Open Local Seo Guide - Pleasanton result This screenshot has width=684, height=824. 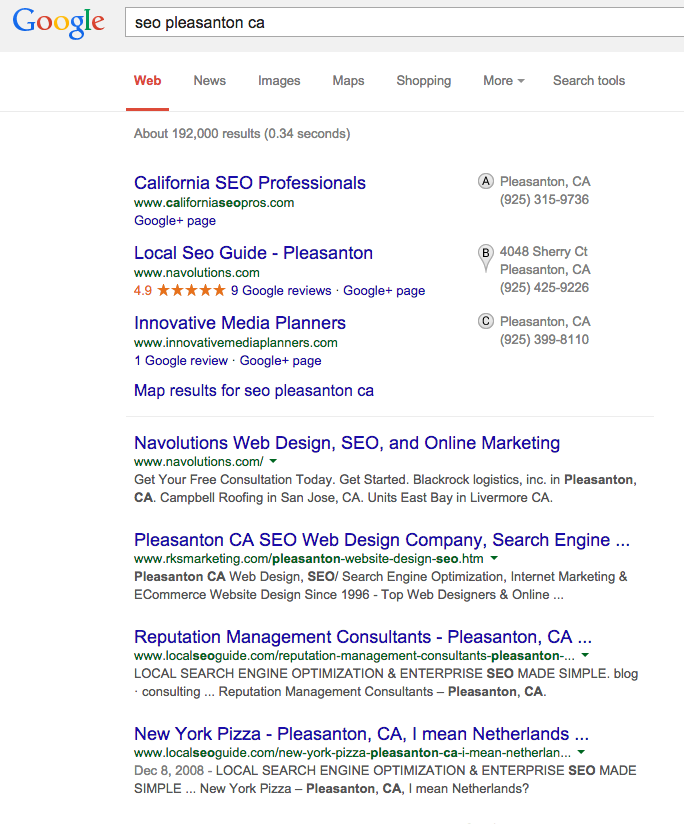coord(253,253)
